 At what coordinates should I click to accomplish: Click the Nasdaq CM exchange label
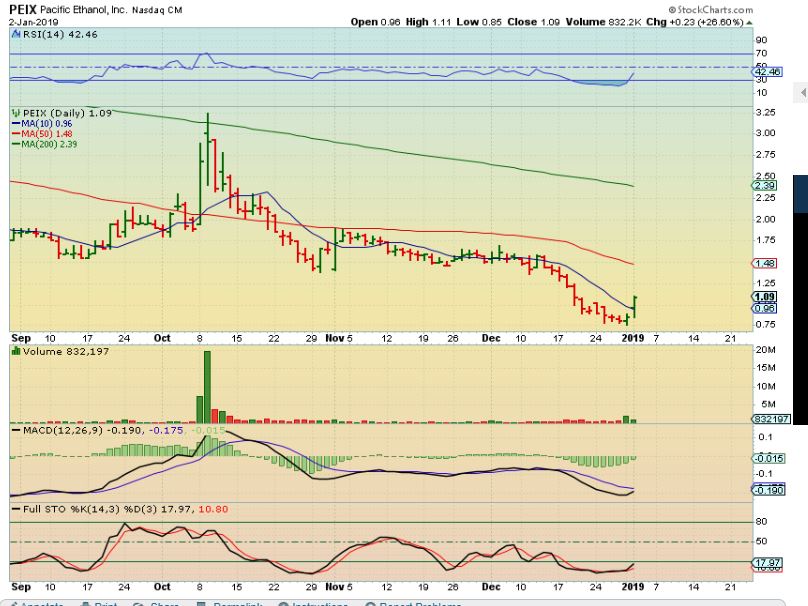pos(157,10)
